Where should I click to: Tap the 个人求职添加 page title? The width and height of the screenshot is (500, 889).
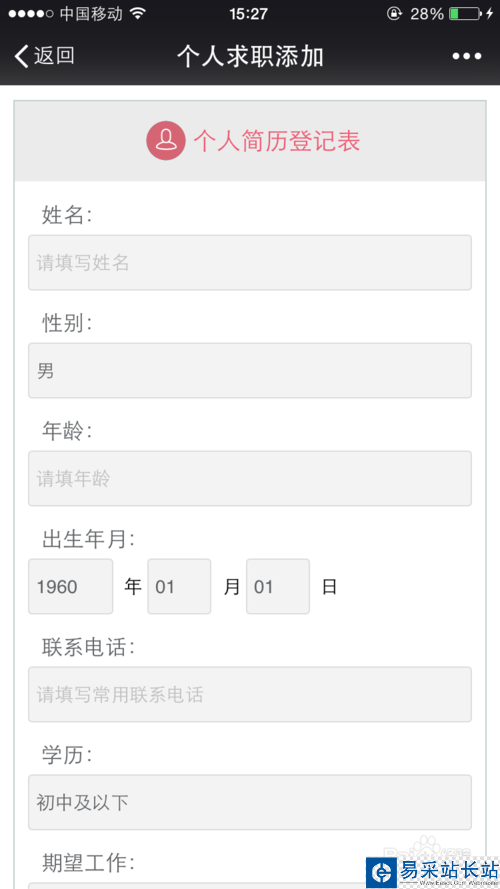click(250, 57)
